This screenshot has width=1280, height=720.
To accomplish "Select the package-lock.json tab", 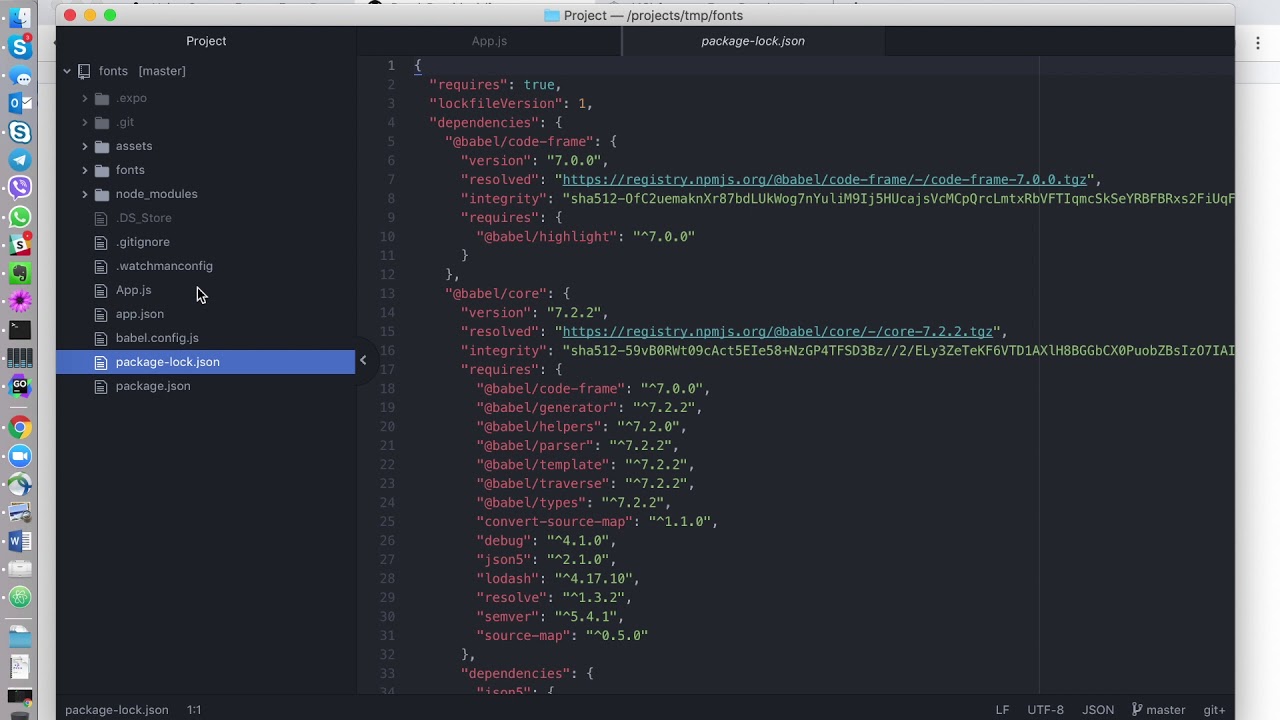I will click(753, 41).
